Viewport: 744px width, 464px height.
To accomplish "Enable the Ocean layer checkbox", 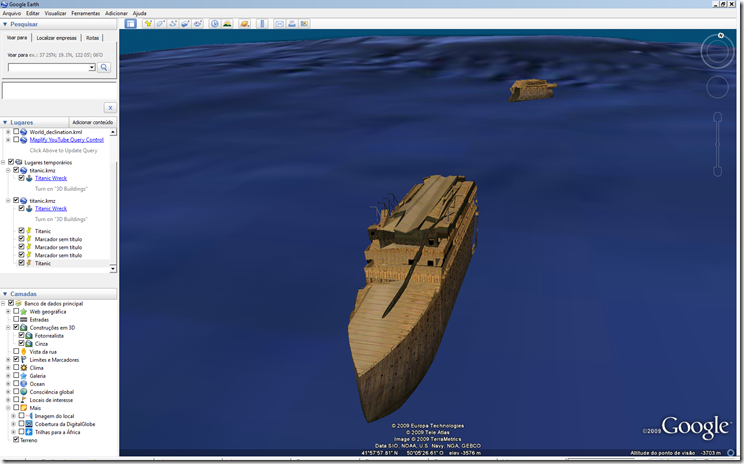I will (16, 384).
